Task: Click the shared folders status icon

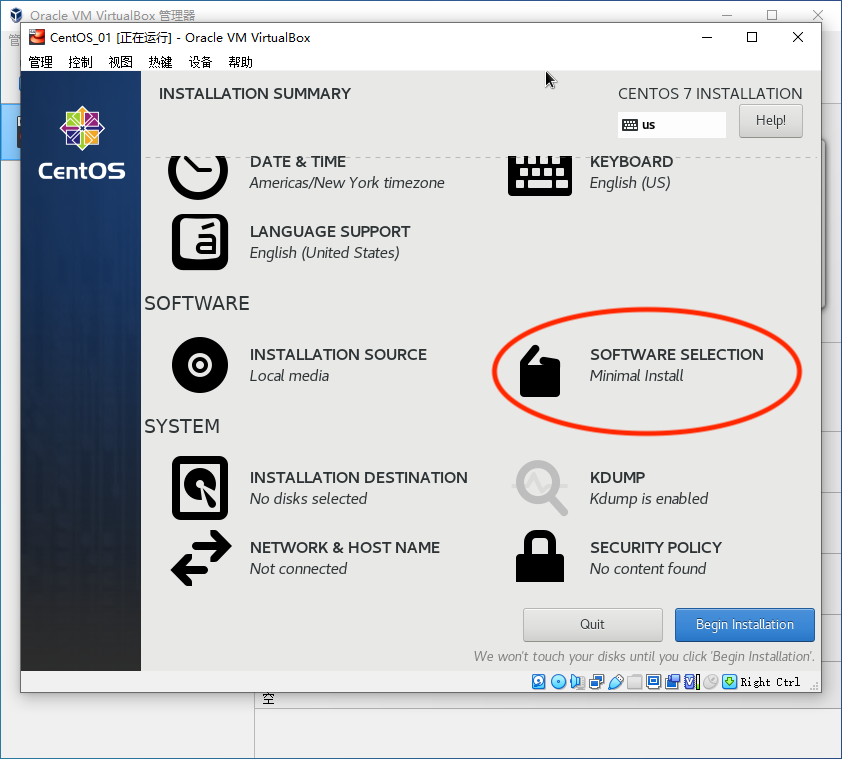Action: (634, 682)
